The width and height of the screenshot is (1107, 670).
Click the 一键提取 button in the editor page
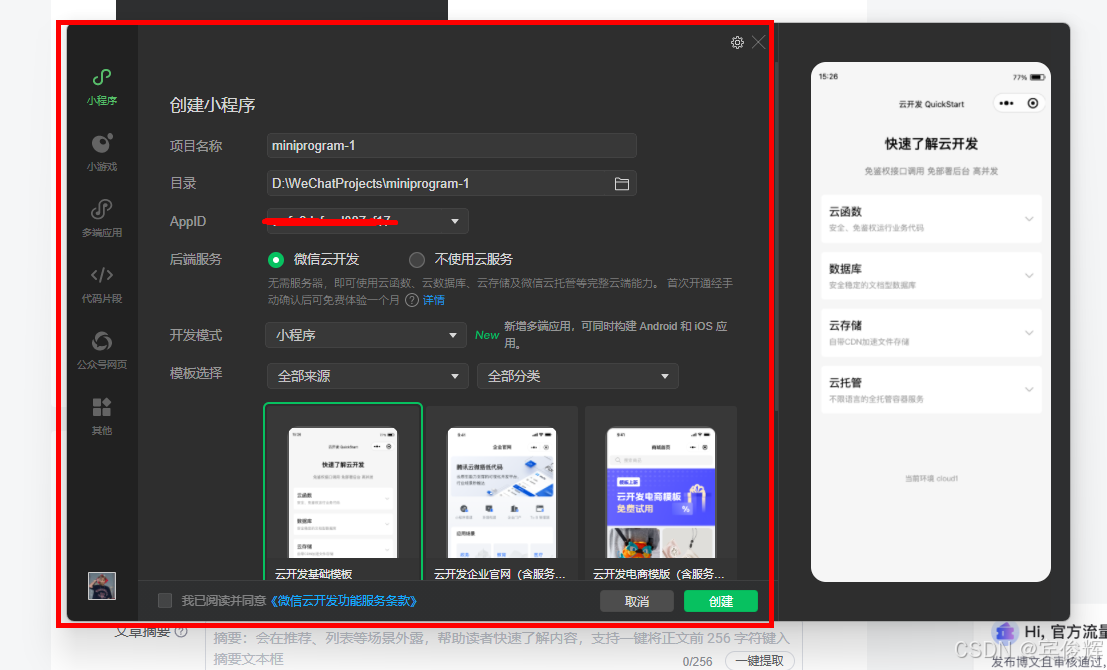pyautogui.click(x=760, y=661)
